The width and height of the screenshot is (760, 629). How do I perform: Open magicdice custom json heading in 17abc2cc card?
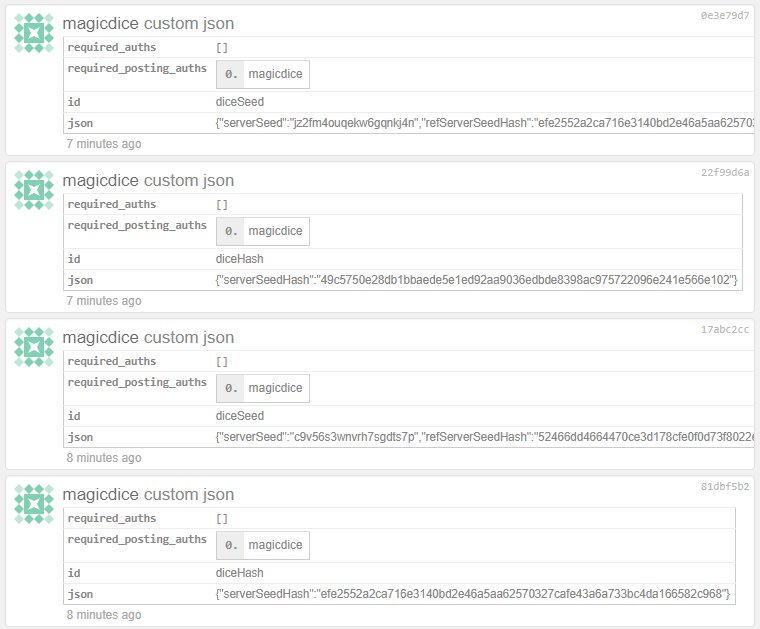(148, 337)
